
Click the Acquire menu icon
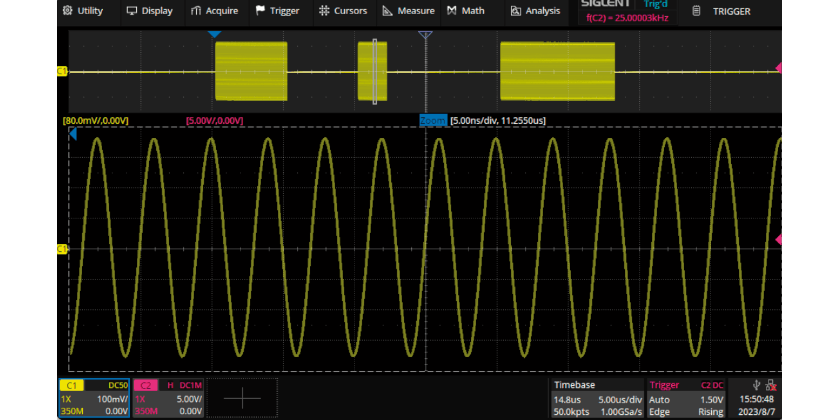pos(197,11)
